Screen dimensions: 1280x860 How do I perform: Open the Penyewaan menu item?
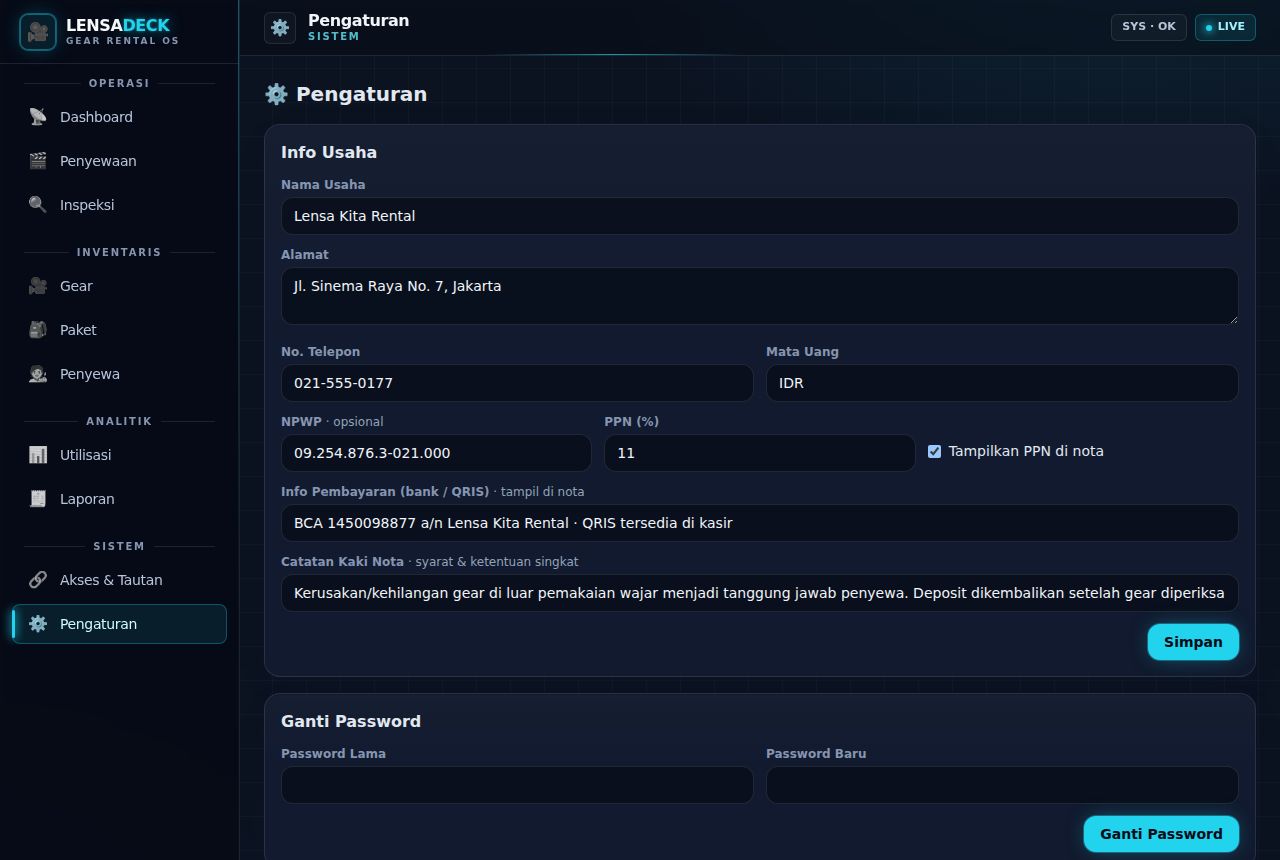coord(119,161)
